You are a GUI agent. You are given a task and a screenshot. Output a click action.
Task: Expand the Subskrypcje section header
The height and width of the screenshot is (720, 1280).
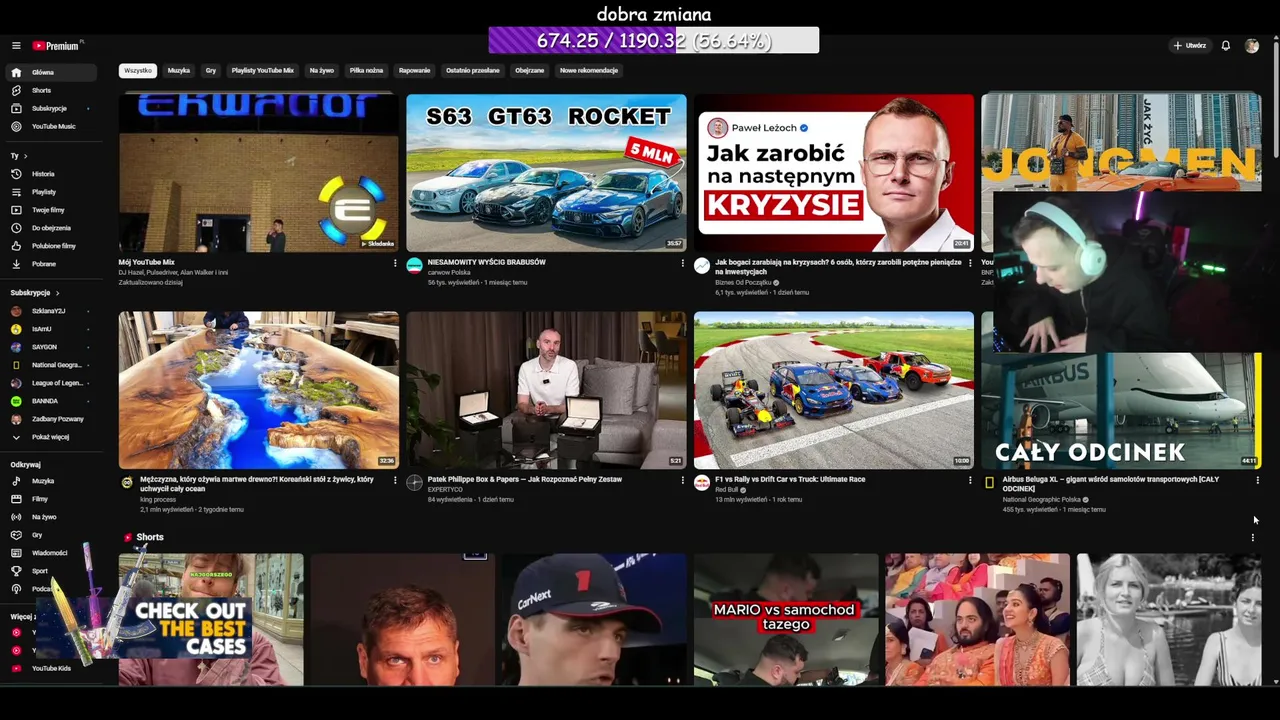pyautogui.click(x=34, y=293)
